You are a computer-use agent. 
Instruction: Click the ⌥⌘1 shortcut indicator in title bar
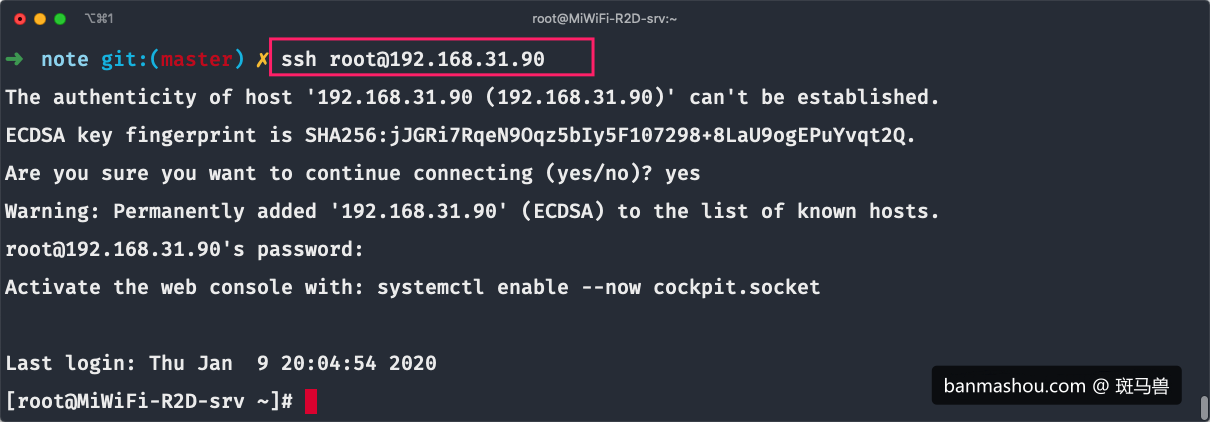coord(99,19)
